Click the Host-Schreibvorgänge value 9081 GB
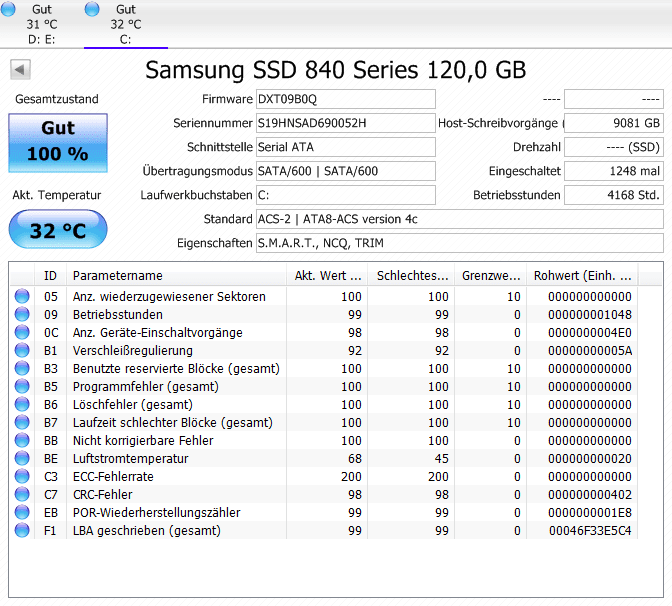The width and height of the screenshot is (672, 606). click(614, 123)
